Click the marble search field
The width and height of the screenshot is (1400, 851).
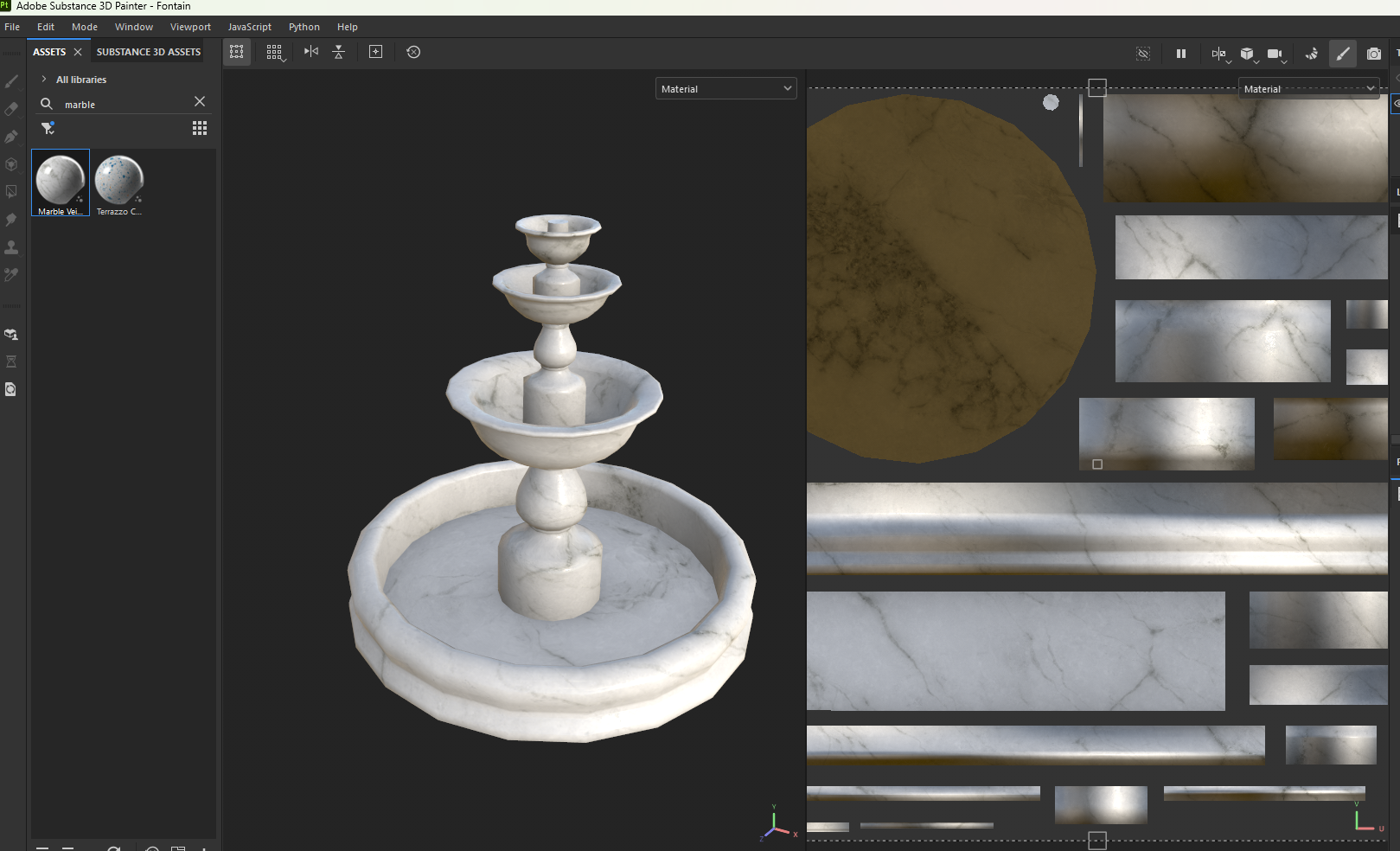(x=124, y=104)
